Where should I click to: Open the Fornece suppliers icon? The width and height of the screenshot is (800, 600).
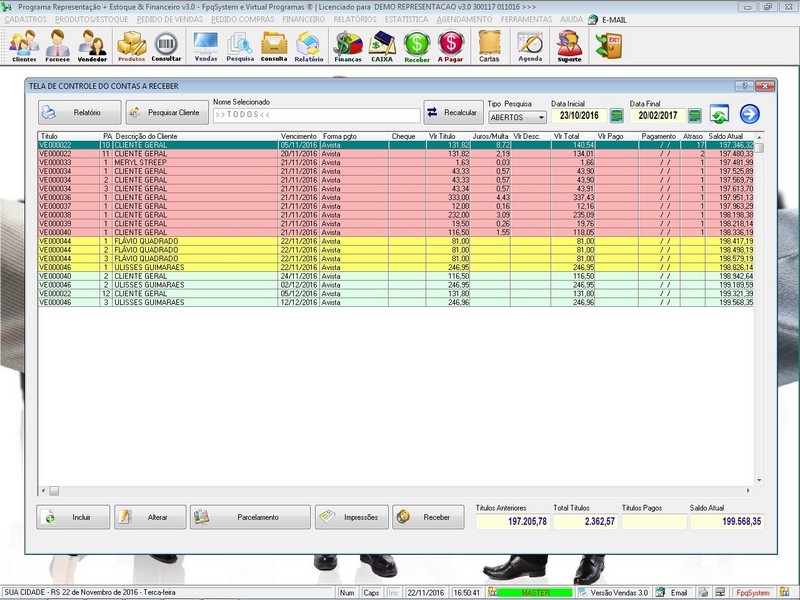pos(57,46)
